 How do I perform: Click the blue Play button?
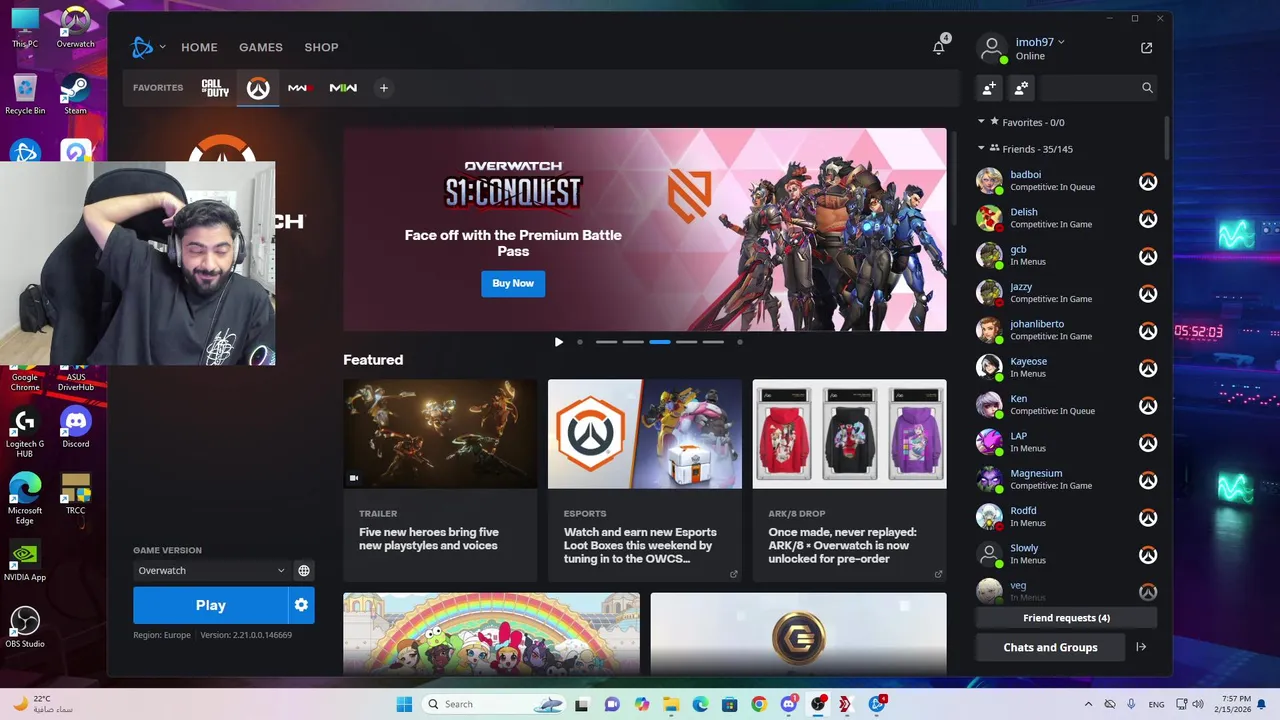(210, 605)
